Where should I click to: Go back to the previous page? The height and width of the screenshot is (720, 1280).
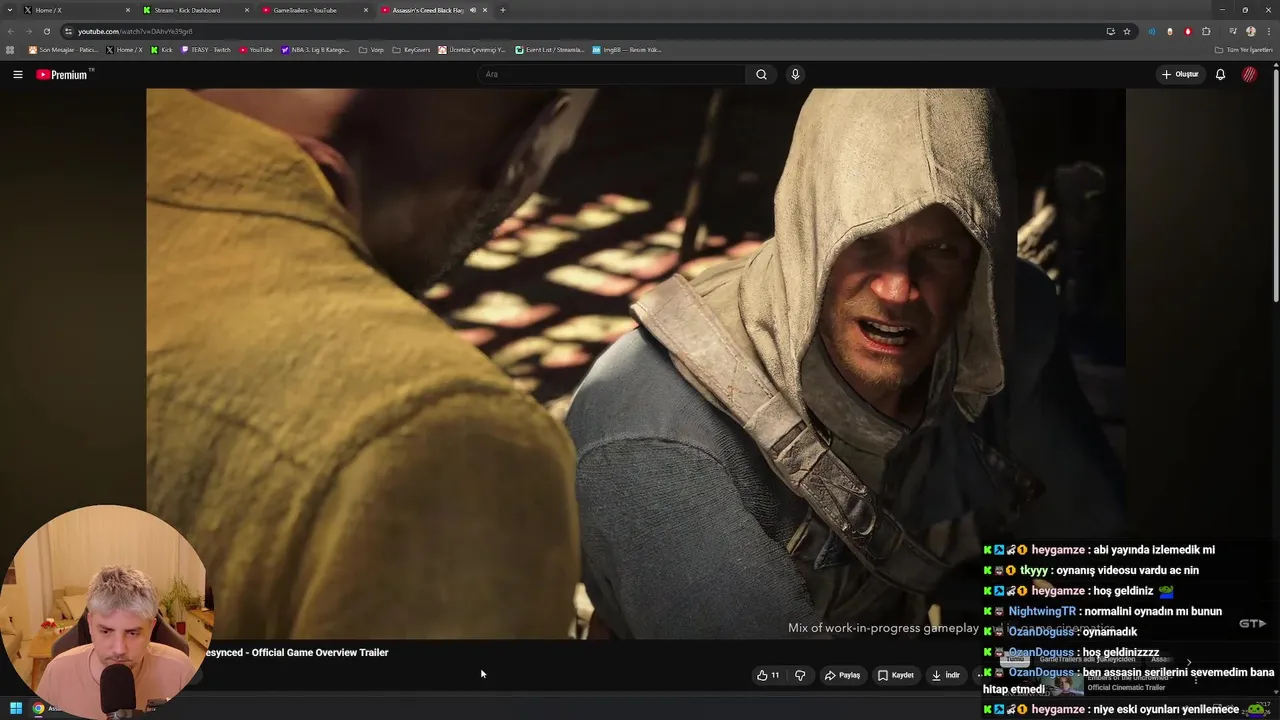pos(11,31)
